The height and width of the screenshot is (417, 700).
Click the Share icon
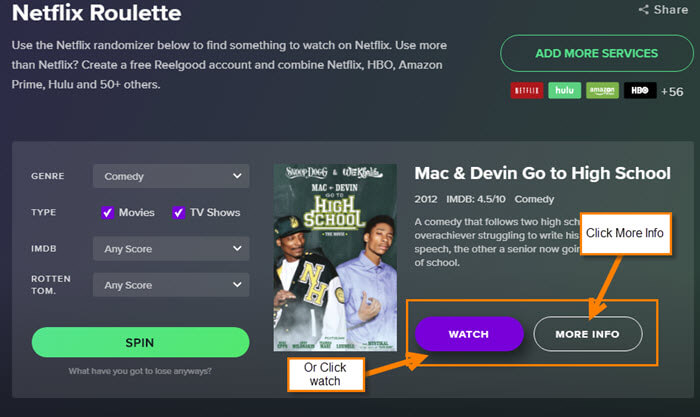(x=643, y=9)
